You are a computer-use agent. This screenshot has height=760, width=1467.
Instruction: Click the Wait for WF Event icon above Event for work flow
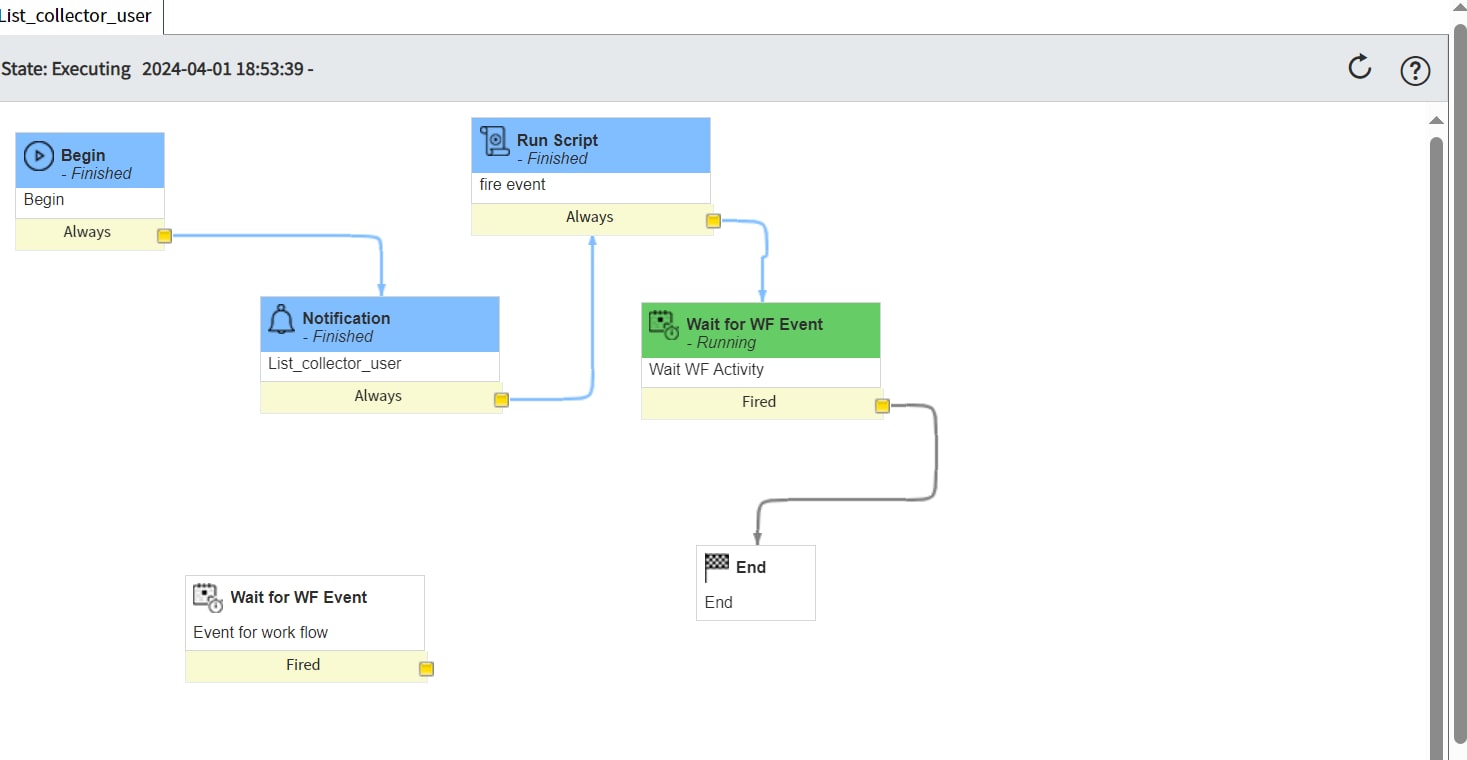tap(206, 597)
